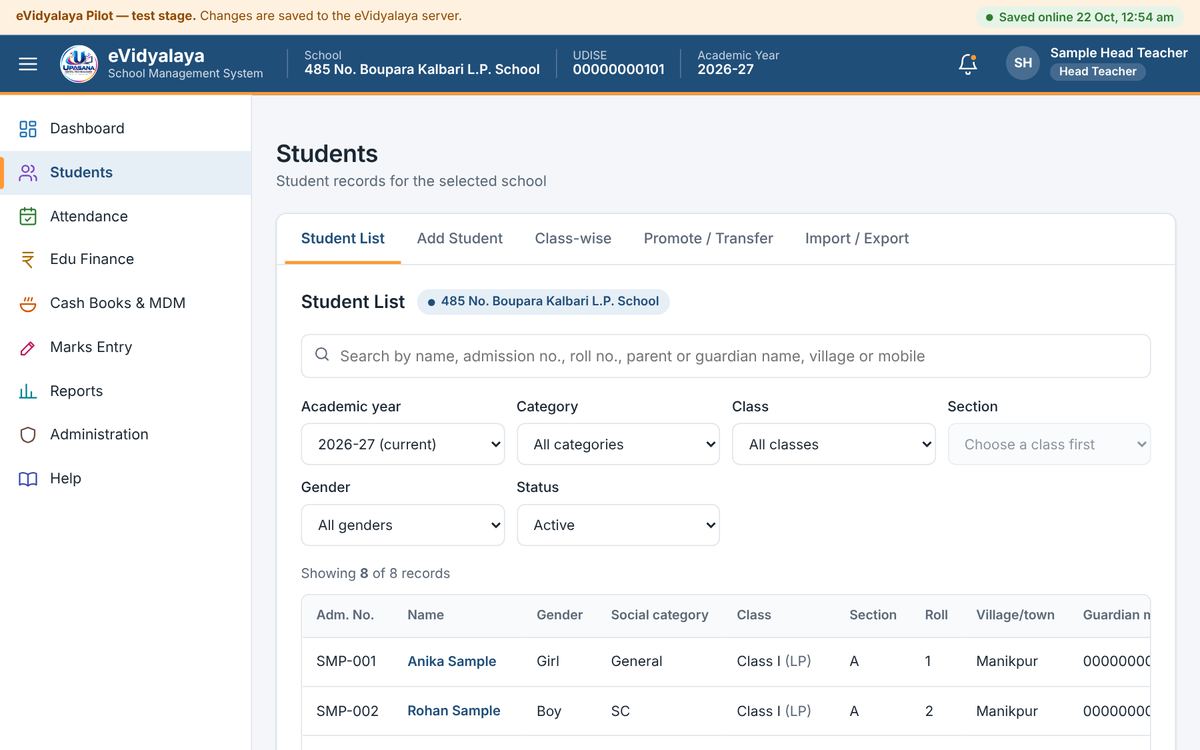Open Edu Finance page
This screenshot has width=1200, height=750.
point(125,259)
